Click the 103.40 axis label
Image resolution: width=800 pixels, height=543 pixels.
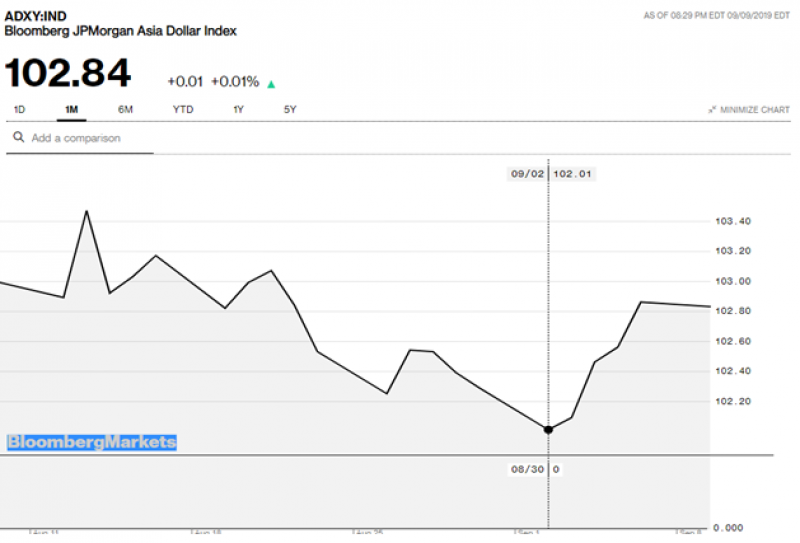(x=733, y=221)
